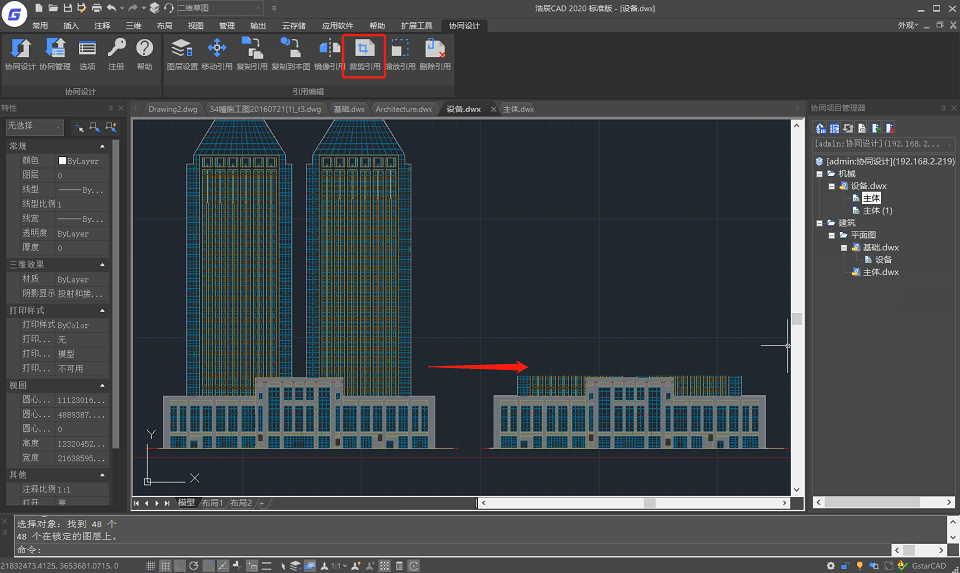This screenshot has height=573, width=960.
Task: Collapse the 建筑 tree folder
Action: (819, 223)
